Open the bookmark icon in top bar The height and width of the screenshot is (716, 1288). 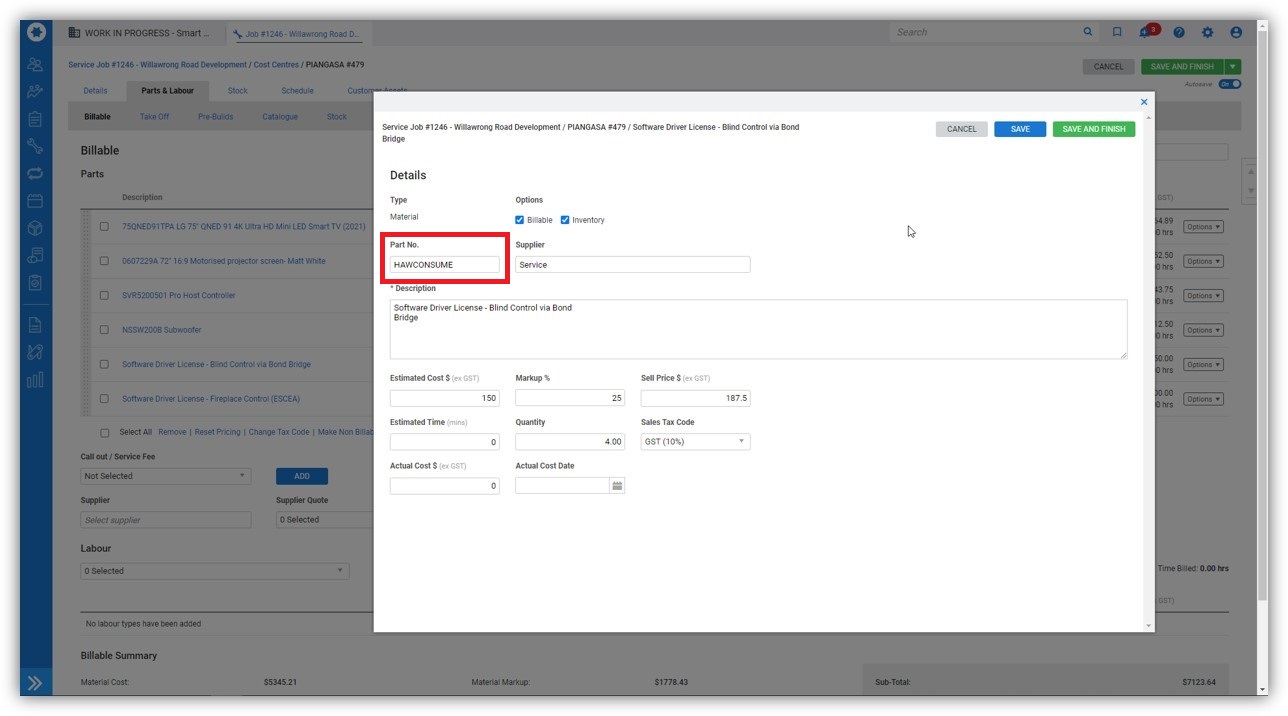1117,32
